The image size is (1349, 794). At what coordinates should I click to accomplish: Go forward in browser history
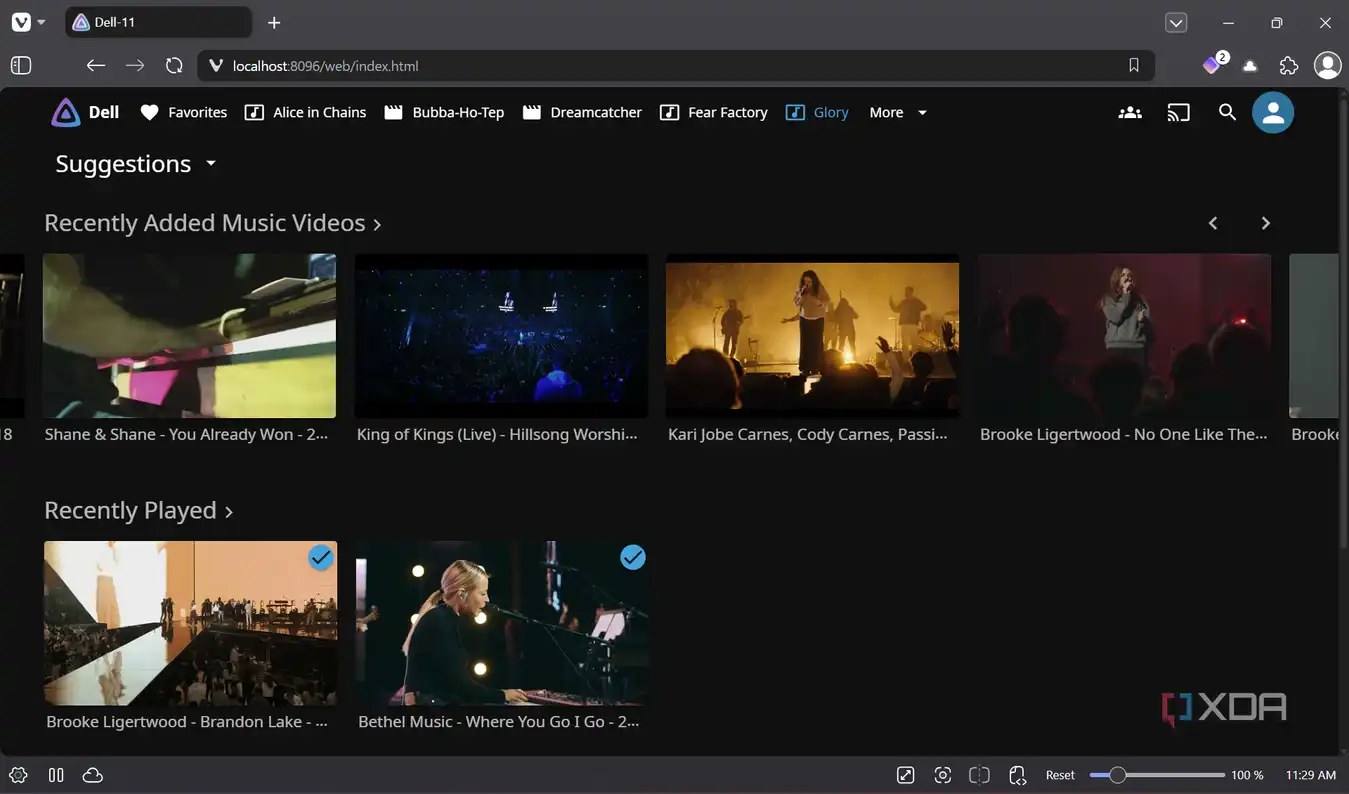coord(135,66)
